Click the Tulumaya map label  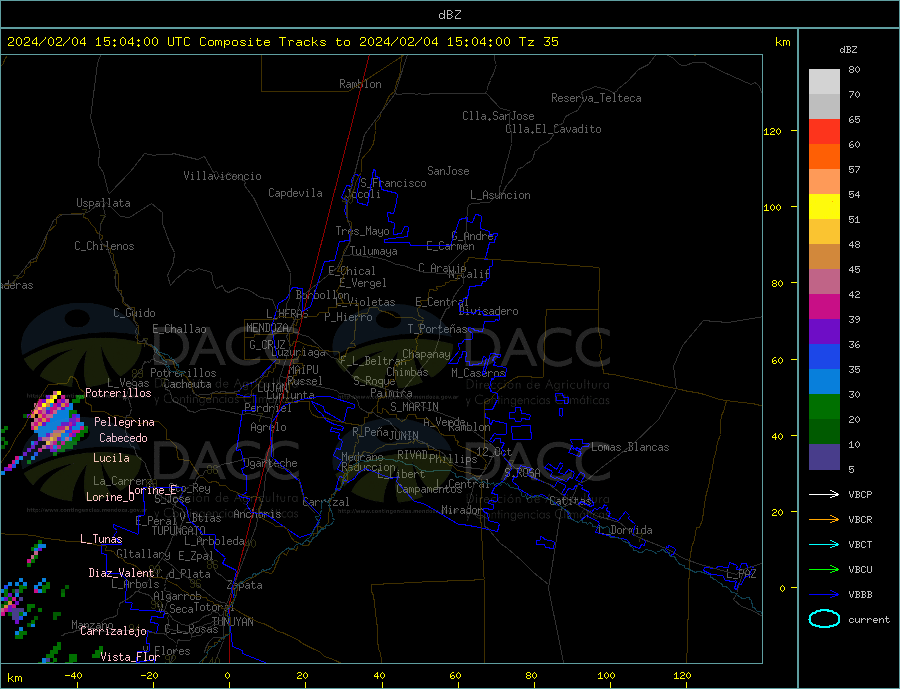(374, 251)
